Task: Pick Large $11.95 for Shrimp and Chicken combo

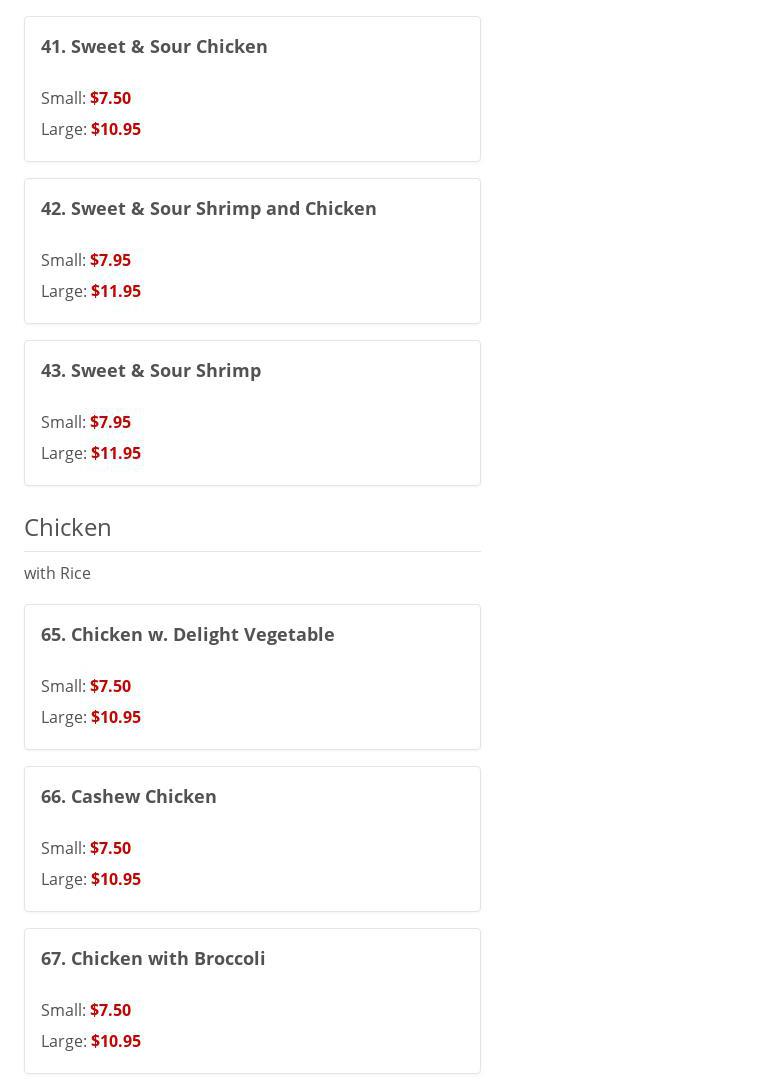Action: (91, 291)
